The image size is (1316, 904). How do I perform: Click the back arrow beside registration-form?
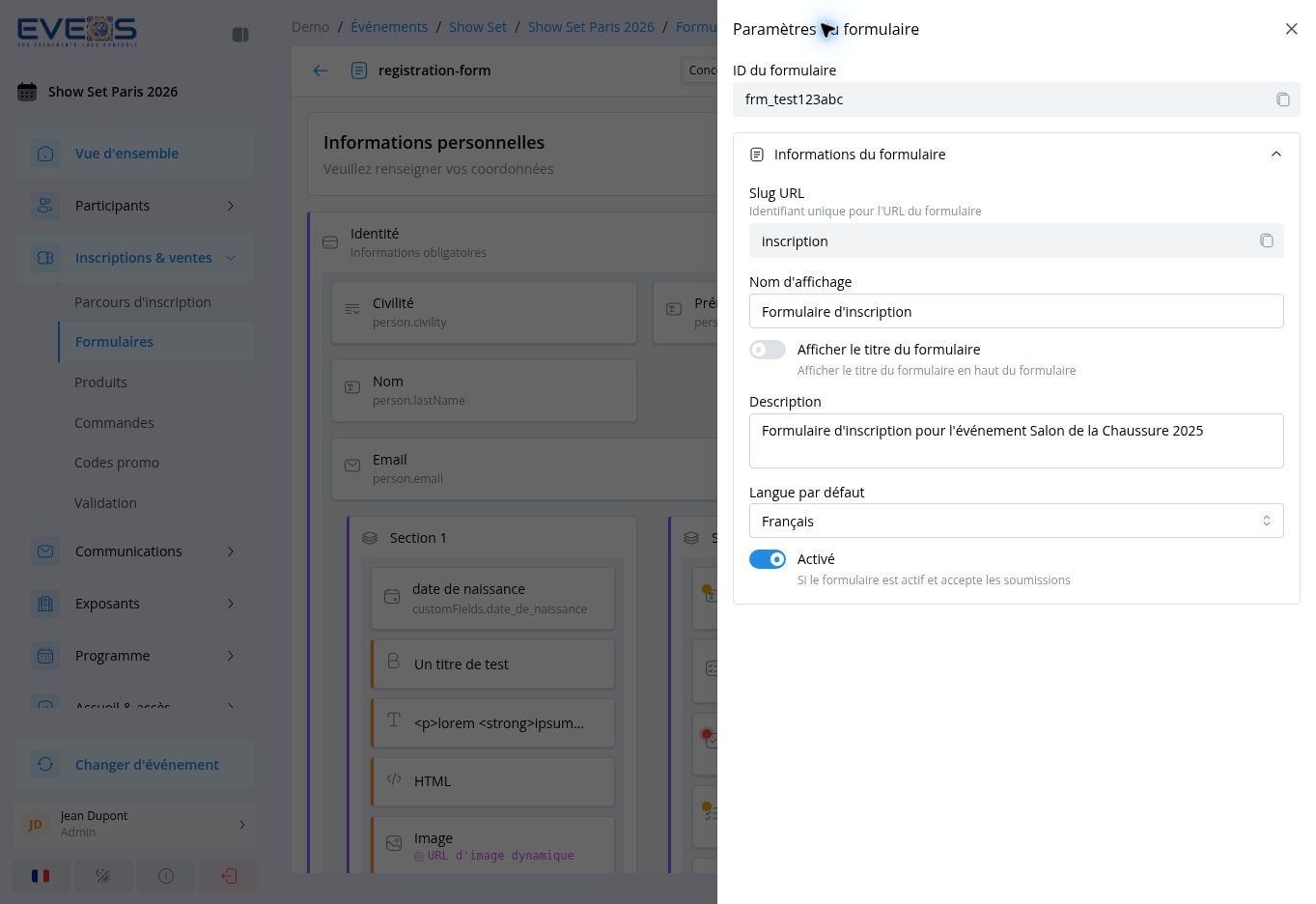click(321, 71)
